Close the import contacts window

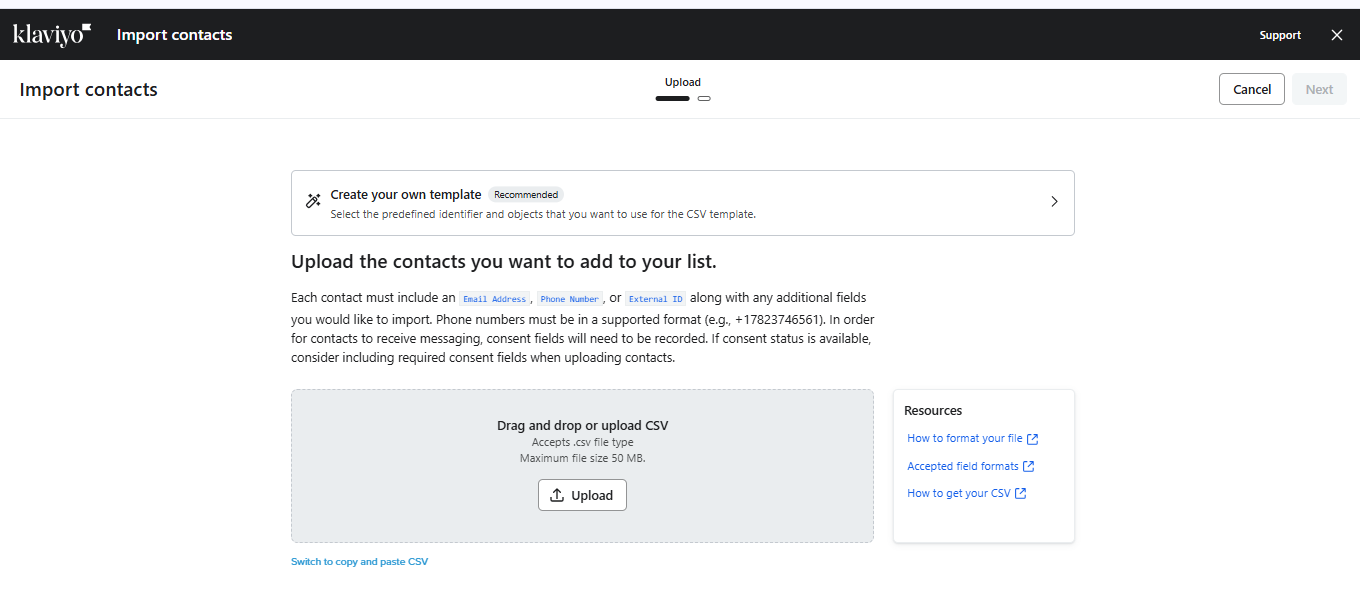(x=1337, y=35)
